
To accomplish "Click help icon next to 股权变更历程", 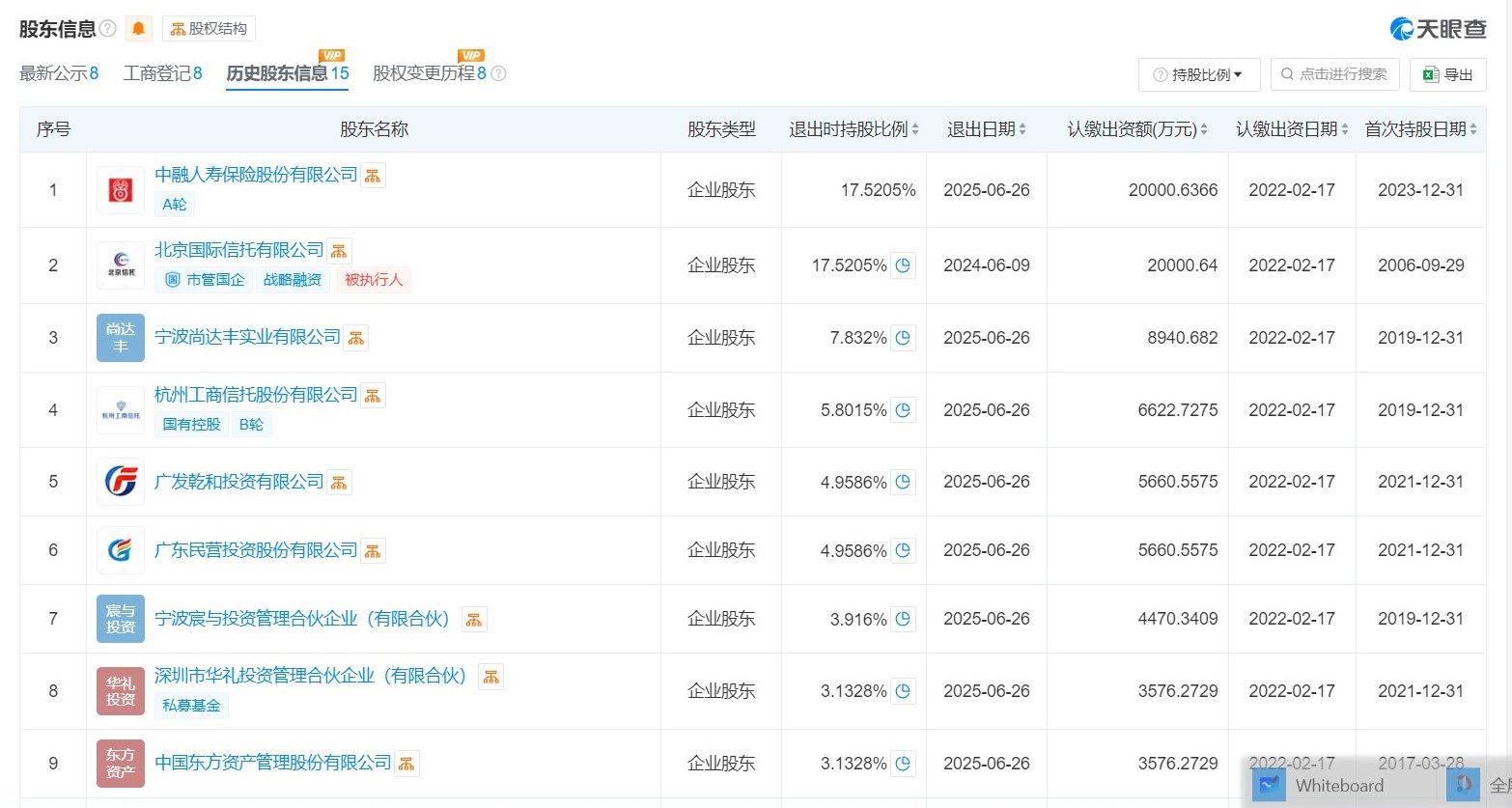I will (498, 73).
